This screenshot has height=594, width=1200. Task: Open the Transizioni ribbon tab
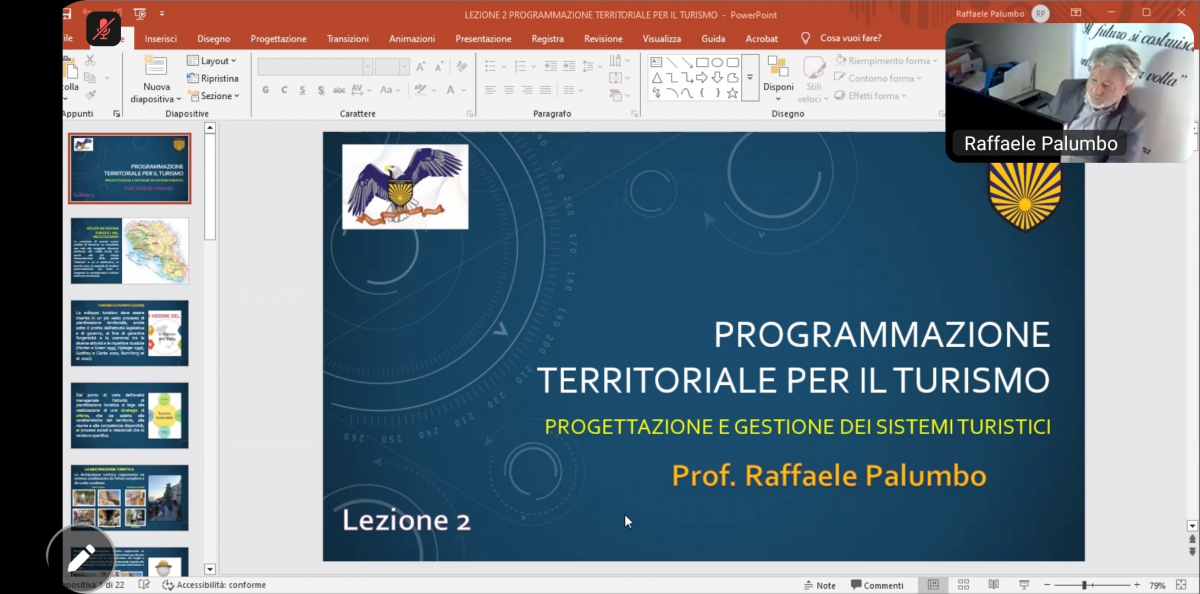(347, 39)
